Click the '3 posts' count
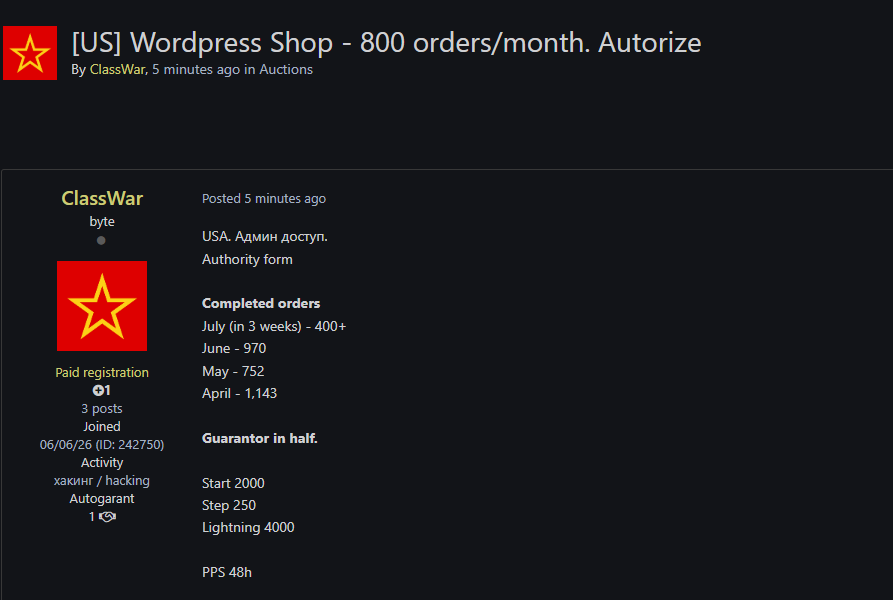Screen dimensions: 893x600 (x=102, y=409)
